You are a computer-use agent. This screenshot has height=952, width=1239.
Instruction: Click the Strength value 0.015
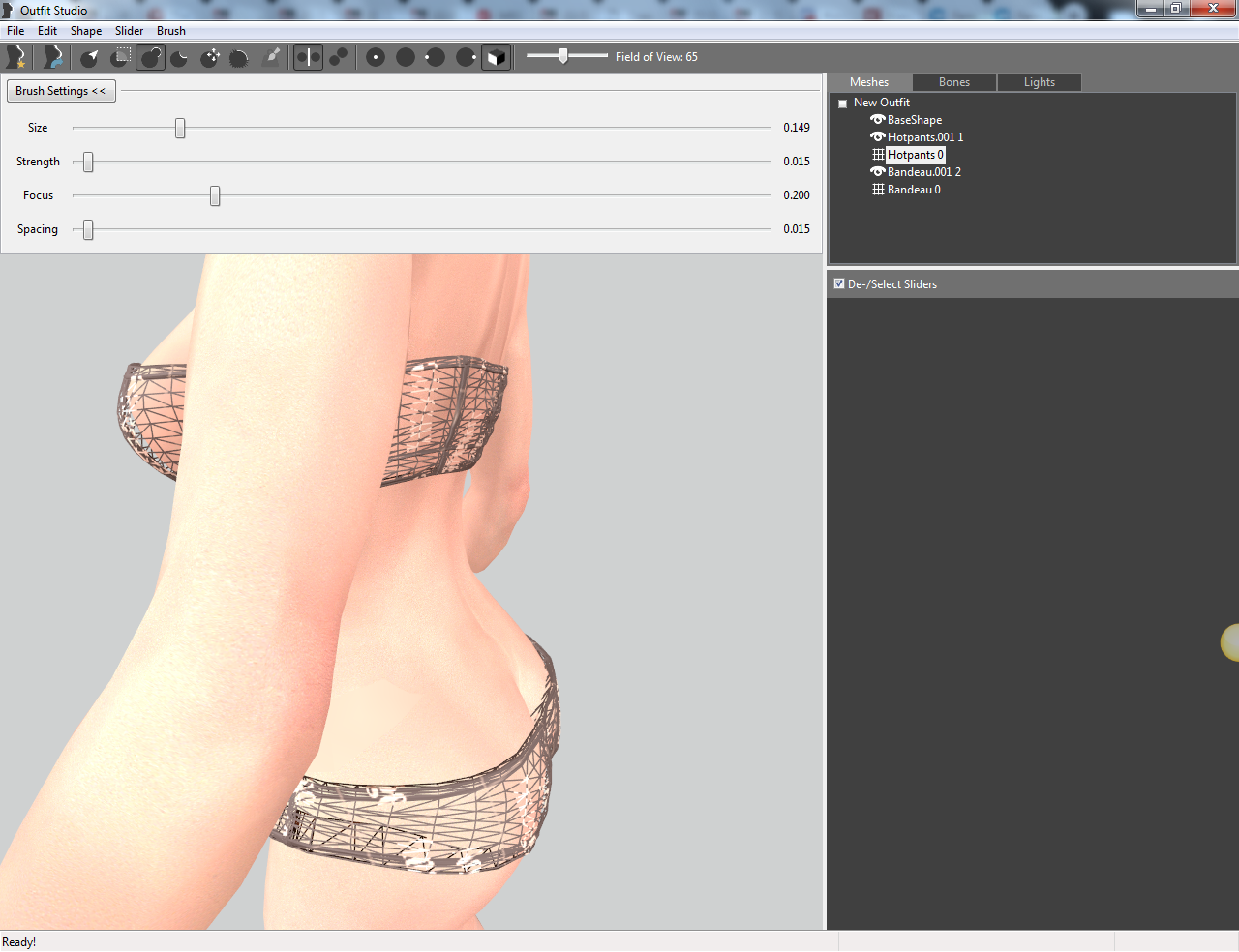[797, 162]
